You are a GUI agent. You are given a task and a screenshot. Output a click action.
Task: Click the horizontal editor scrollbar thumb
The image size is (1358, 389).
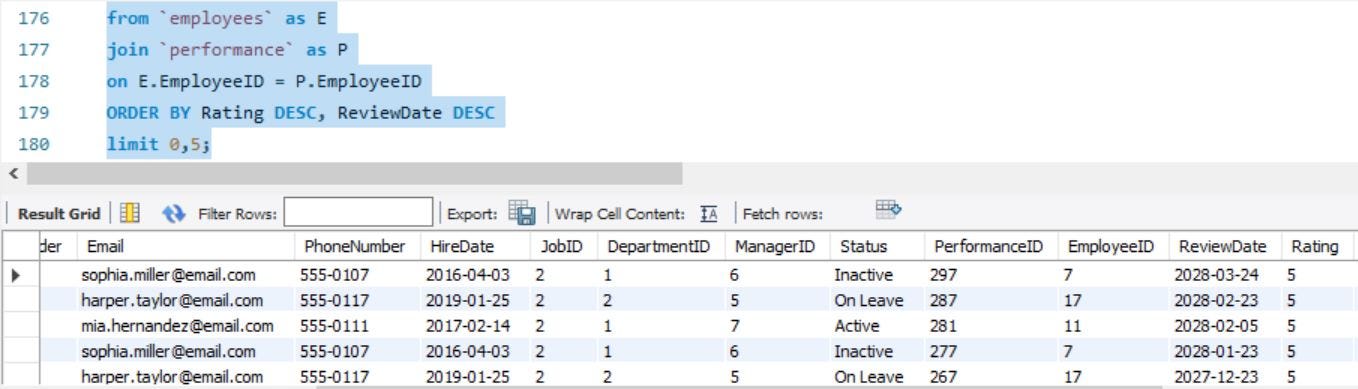tap(354, 174)
